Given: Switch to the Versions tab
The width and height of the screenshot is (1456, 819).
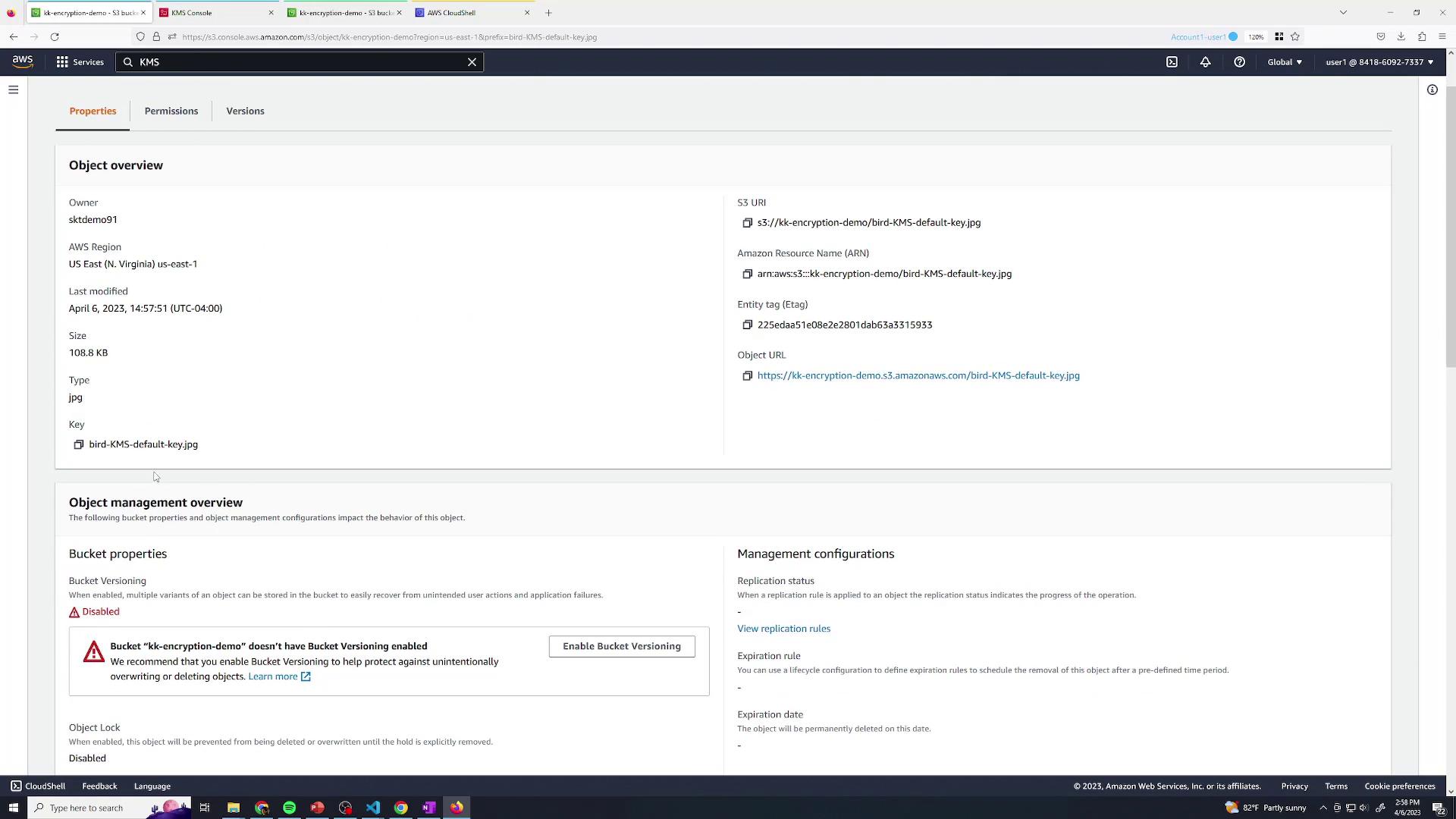Looking at the screenshot, I should [x=245, y=111].
